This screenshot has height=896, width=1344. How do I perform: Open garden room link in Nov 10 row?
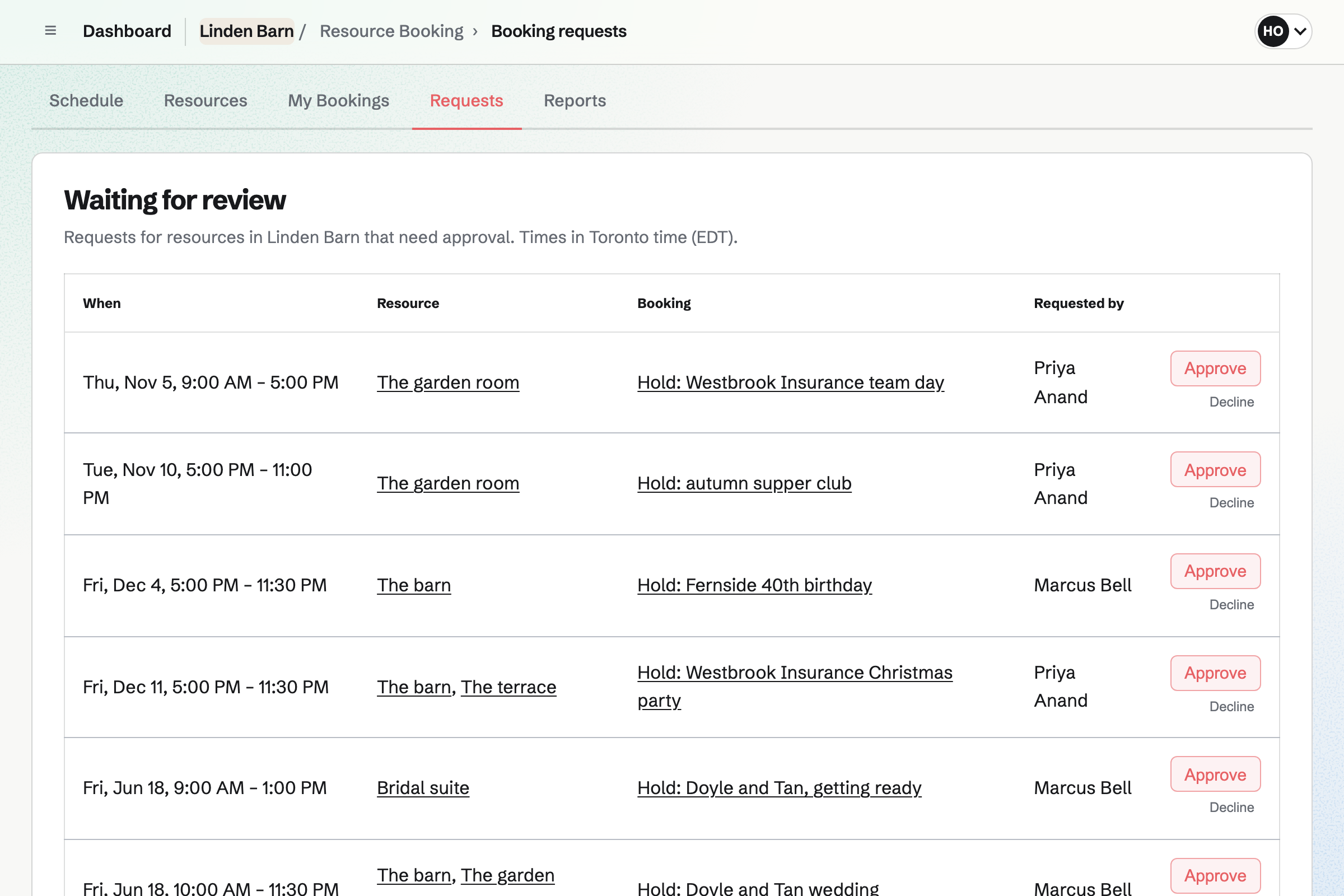coord(448,483)
